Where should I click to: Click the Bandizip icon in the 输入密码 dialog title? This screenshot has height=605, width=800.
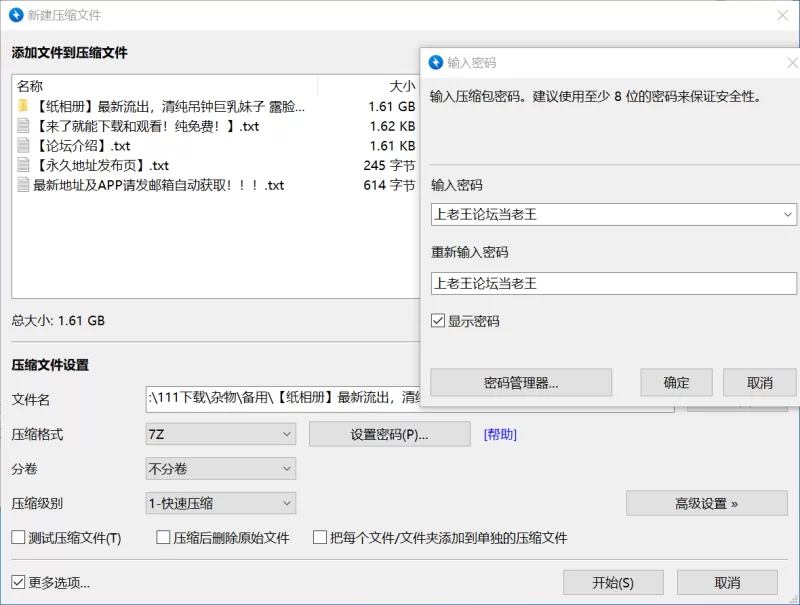coord(436,62)
